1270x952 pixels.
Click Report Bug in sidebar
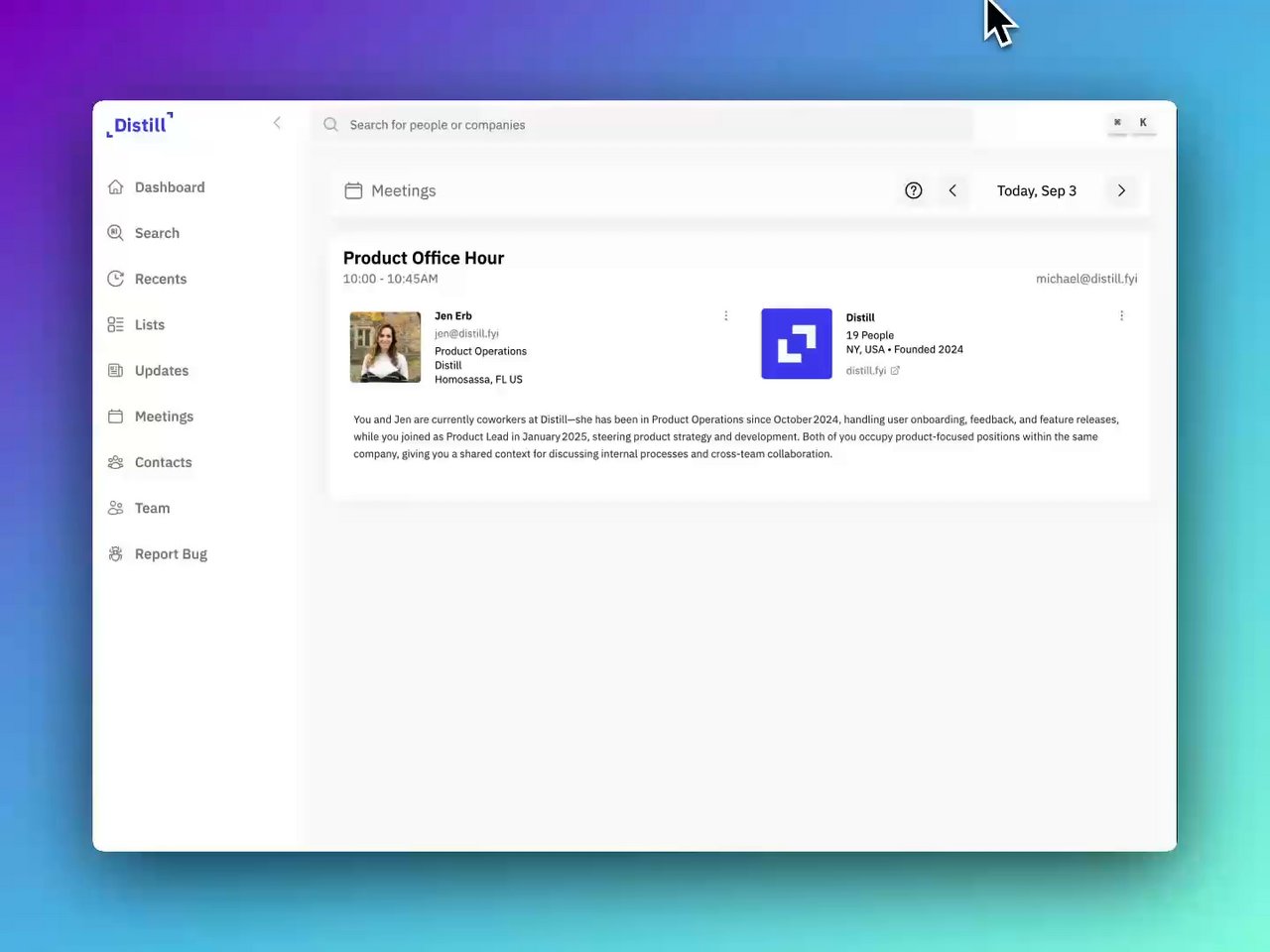click(x=158, y=554)
